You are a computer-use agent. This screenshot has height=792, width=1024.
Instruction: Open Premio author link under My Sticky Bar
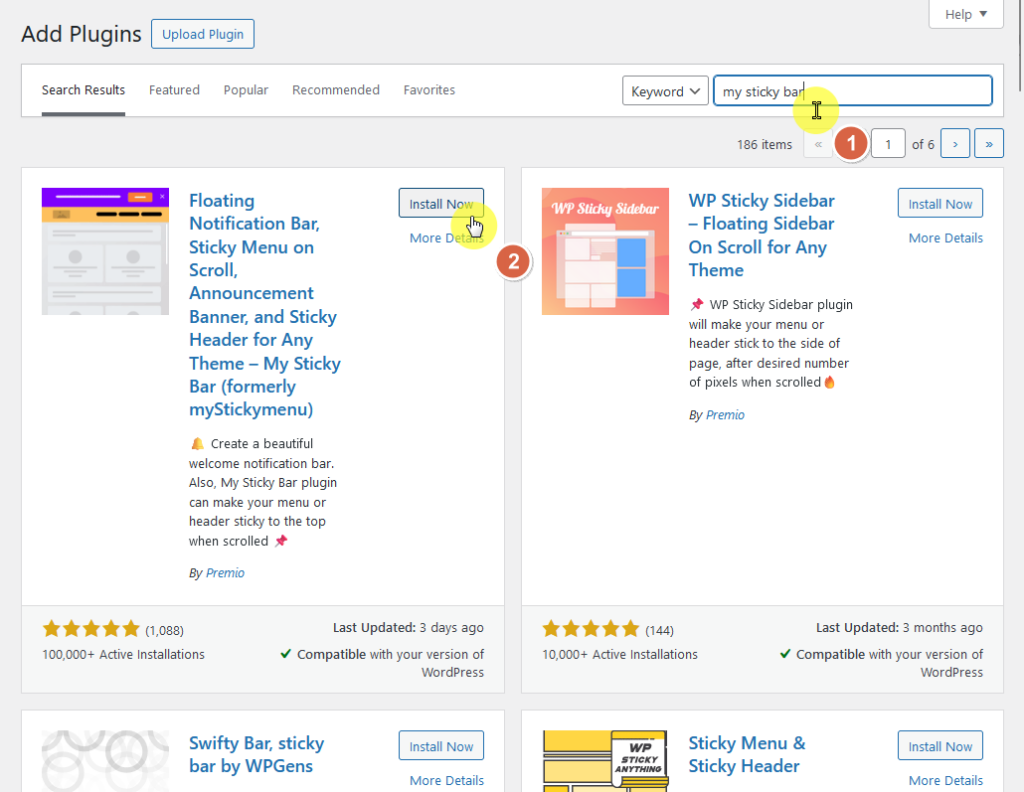coord(225,573)
